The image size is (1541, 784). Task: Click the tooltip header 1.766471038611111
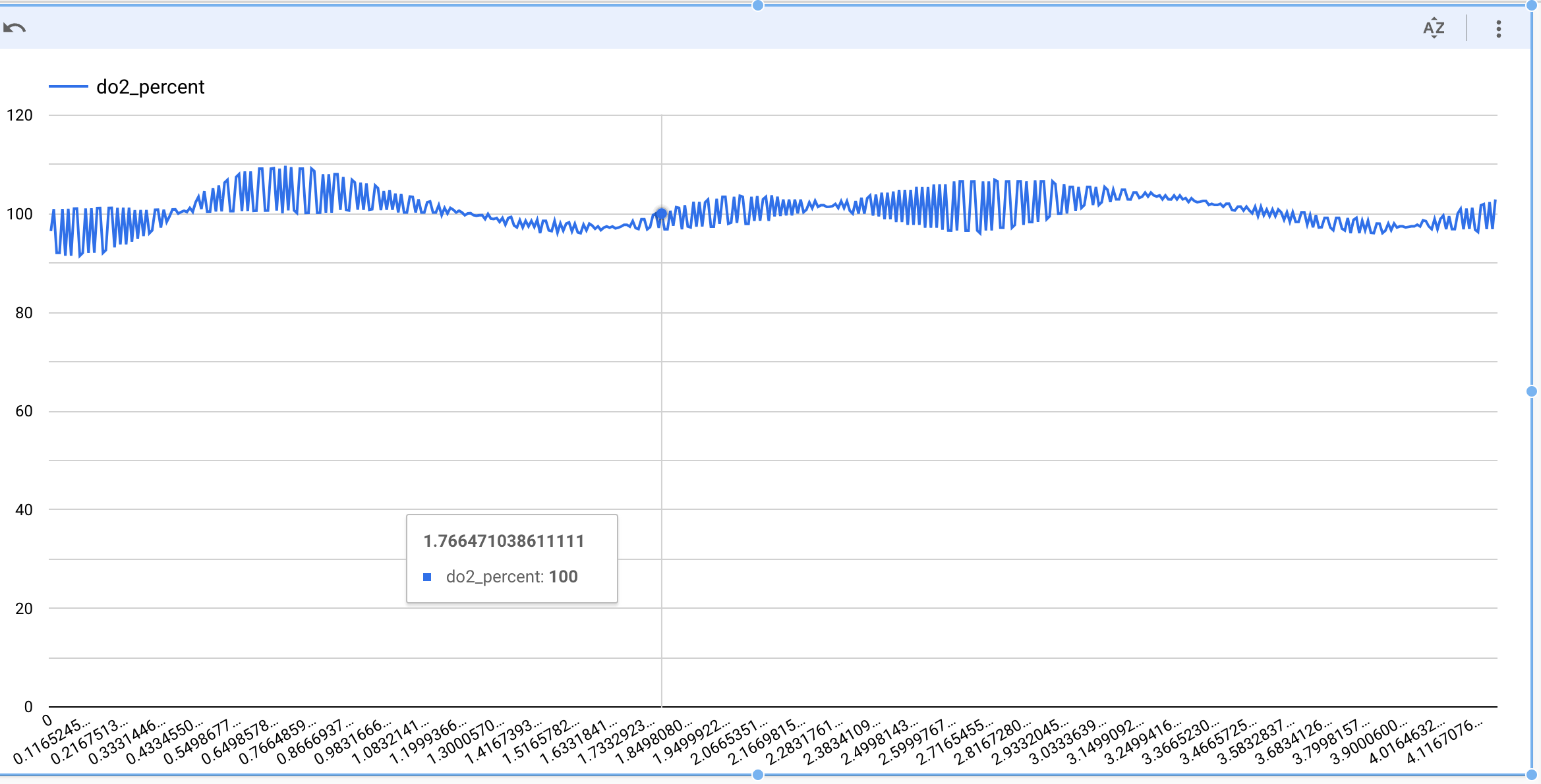pyautogui.click(x=504, y=540)
